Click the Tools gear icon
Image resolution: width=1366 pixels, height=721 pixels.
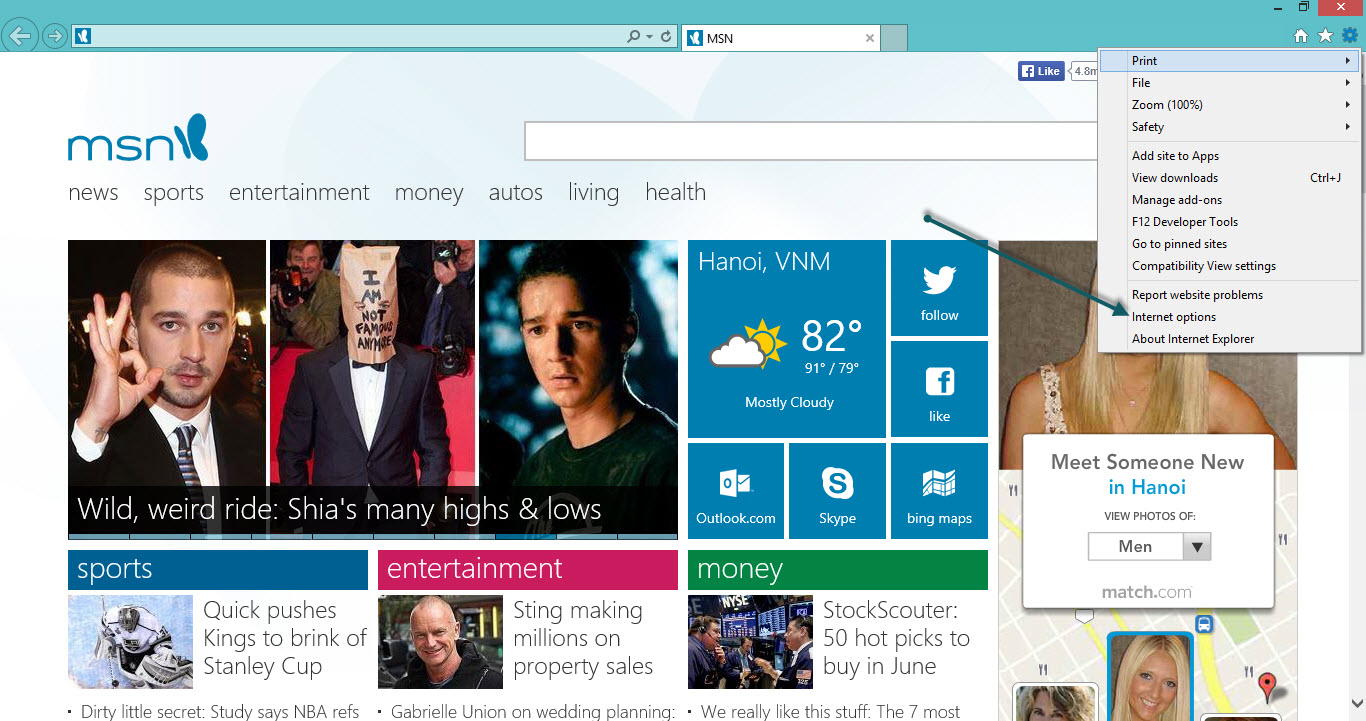tap(1350, 36)
